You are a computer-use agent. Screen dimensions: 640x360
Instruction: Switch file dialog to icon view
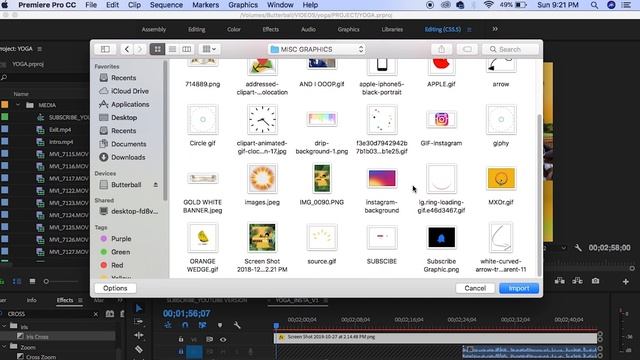pyautogui.click(x=158, y=49)
